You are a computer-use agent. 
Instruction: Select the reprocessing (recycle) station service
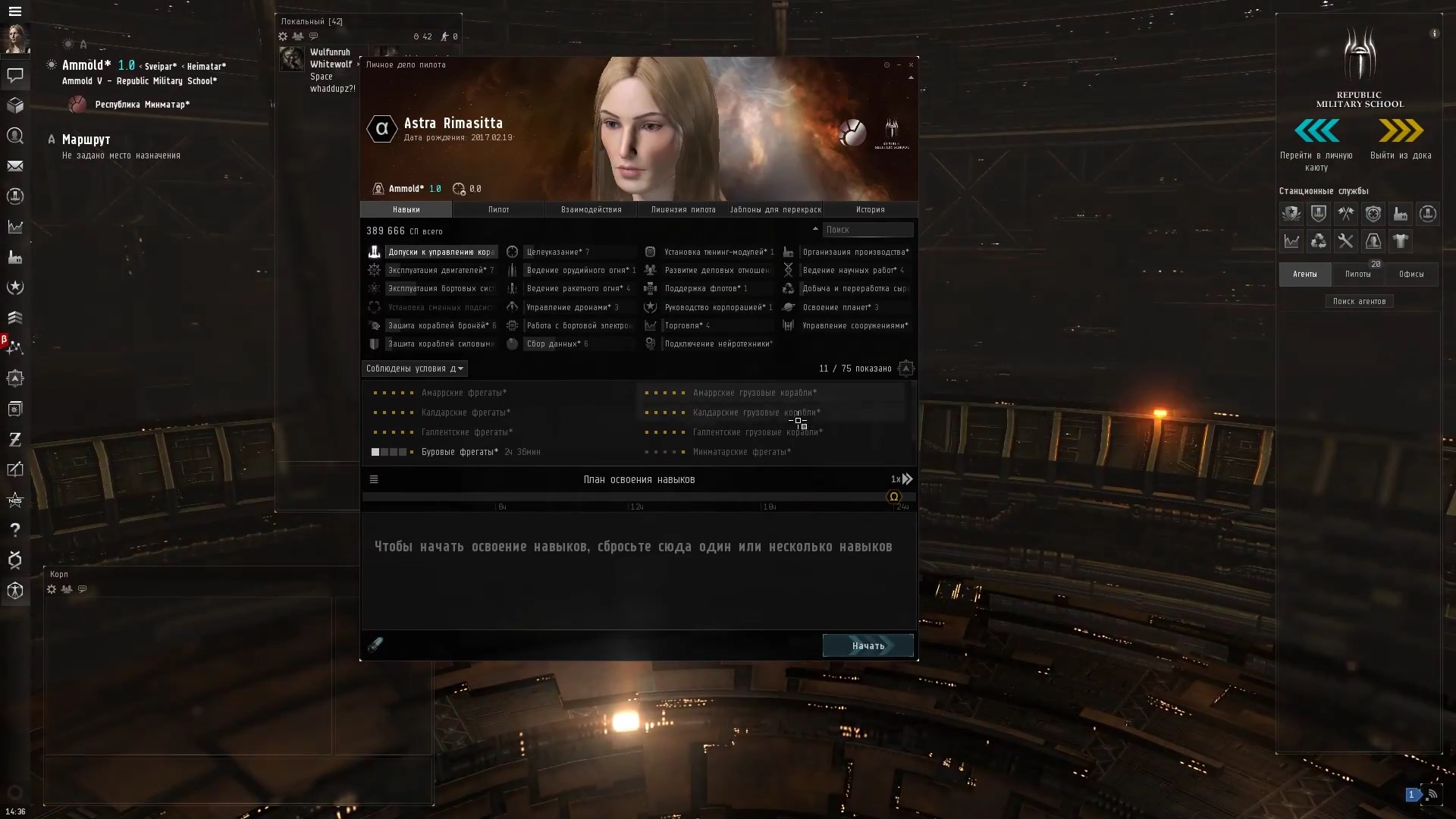pos(1319,241)
